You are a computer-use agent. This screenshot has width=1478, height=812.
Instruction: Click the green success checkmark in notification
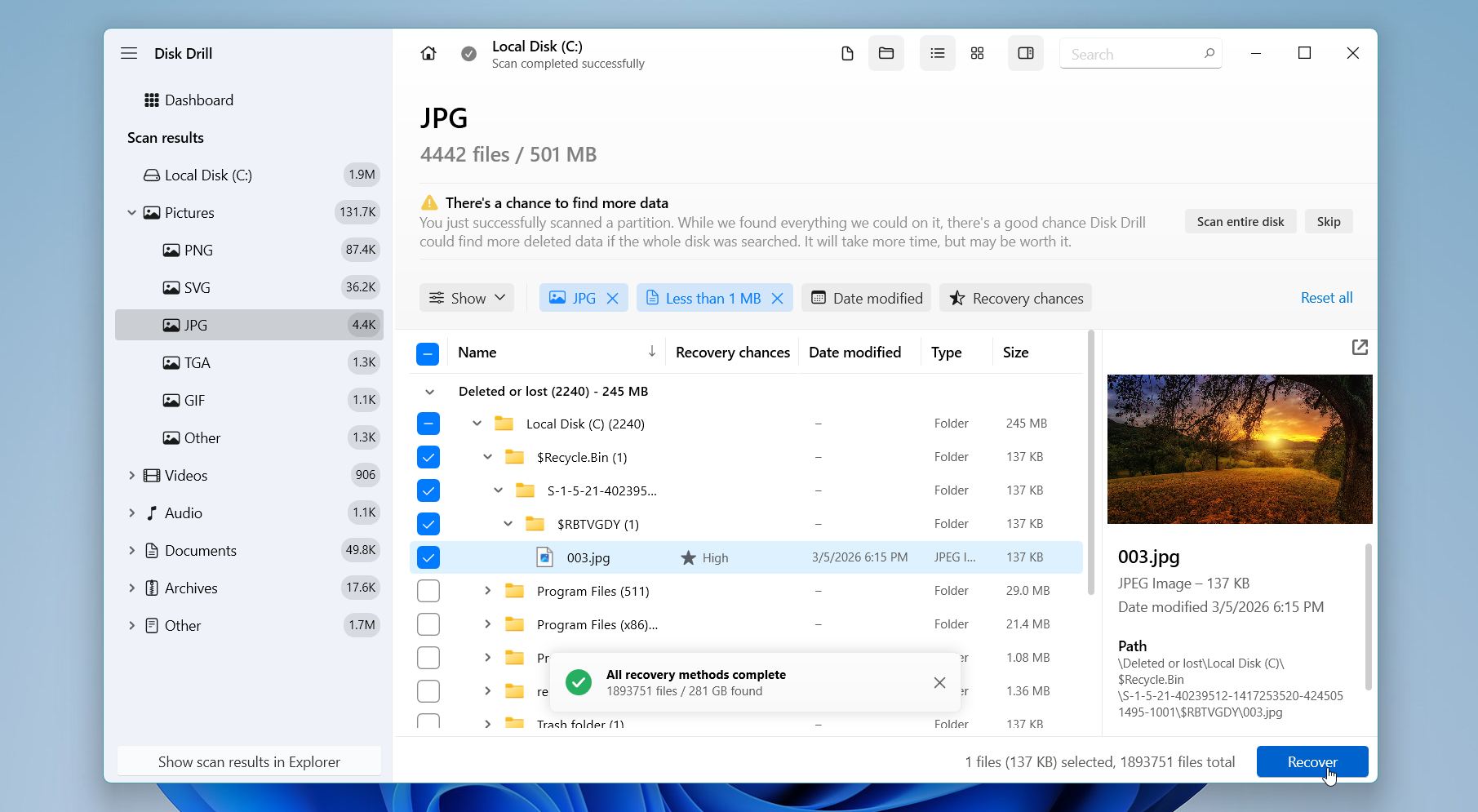[579, 682]
